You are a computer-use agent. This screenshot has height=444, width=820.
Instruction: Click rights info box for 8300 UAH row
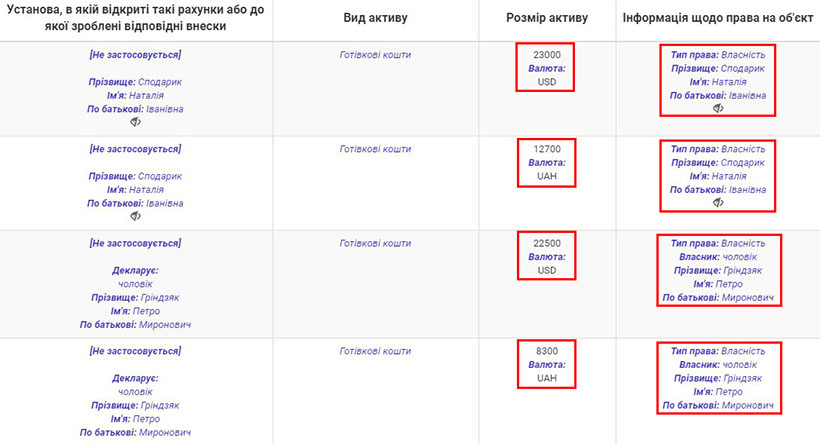pos(718,379)
